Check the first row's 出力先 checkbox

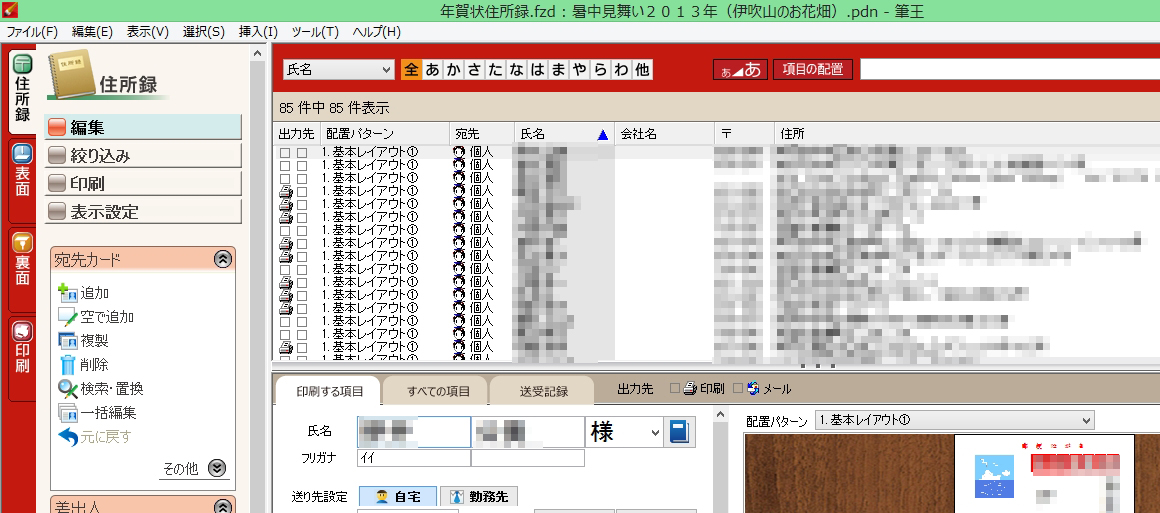285,152
